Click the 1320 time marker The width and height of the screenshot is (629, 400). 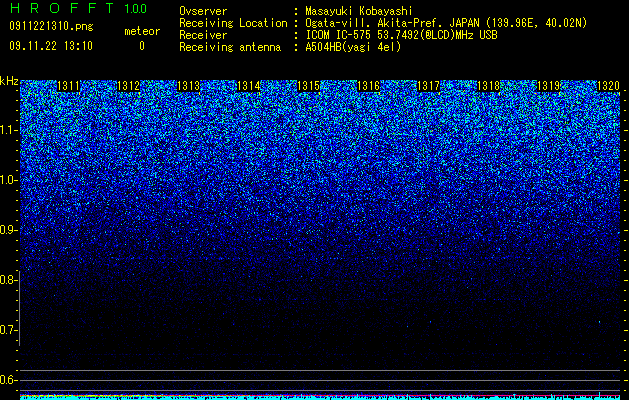(x=609, y=86)
